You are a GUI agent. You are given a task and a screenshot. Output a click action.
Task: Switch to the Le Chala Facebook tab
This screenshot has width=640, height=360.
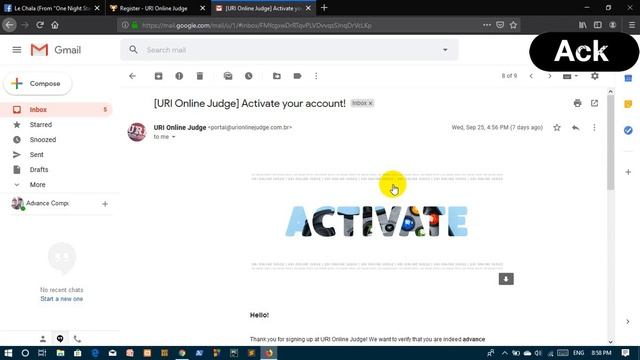(x=51, y=8)
